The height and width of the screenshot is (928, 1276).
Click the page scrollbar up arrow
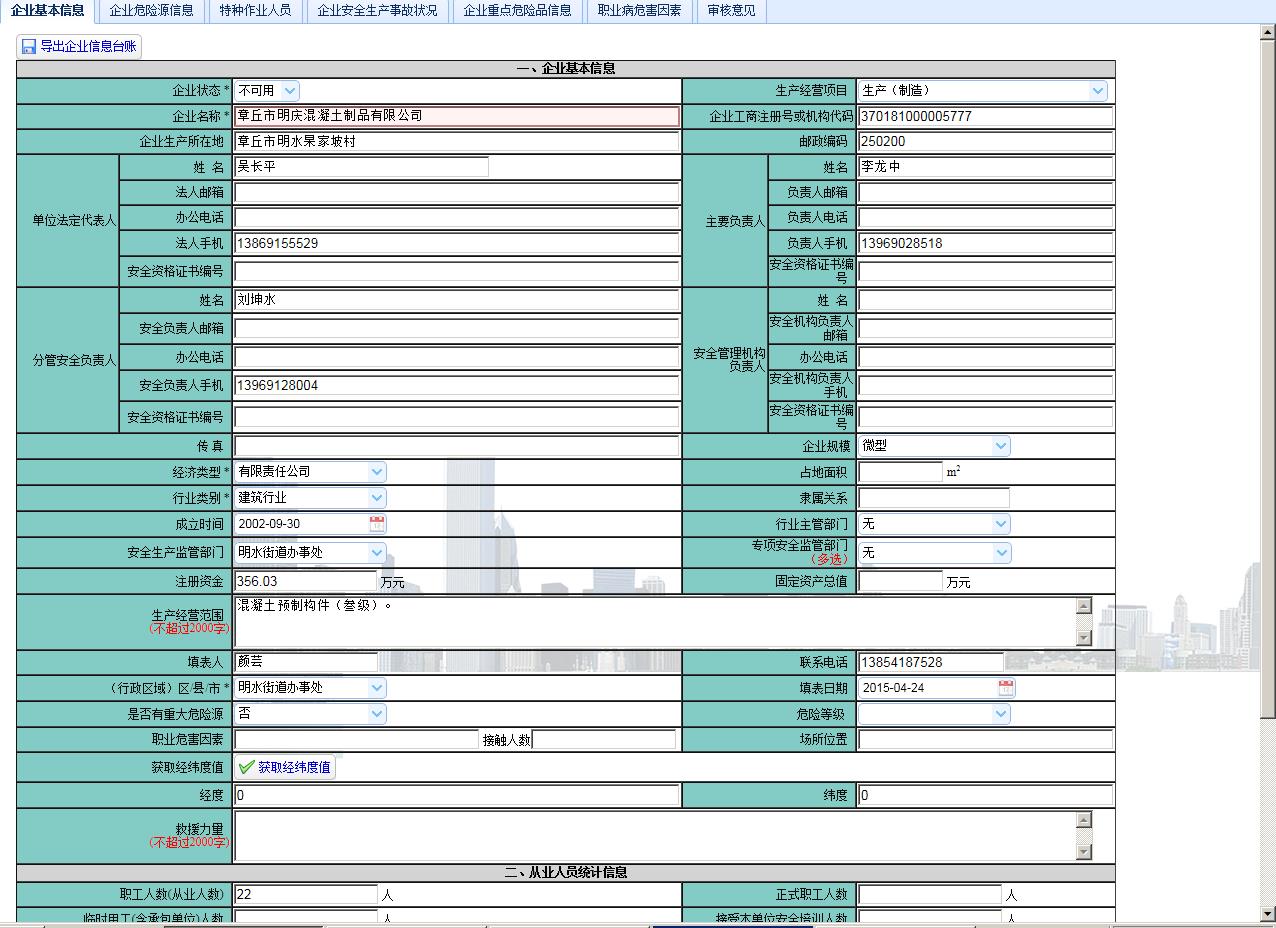[1268, 32]
